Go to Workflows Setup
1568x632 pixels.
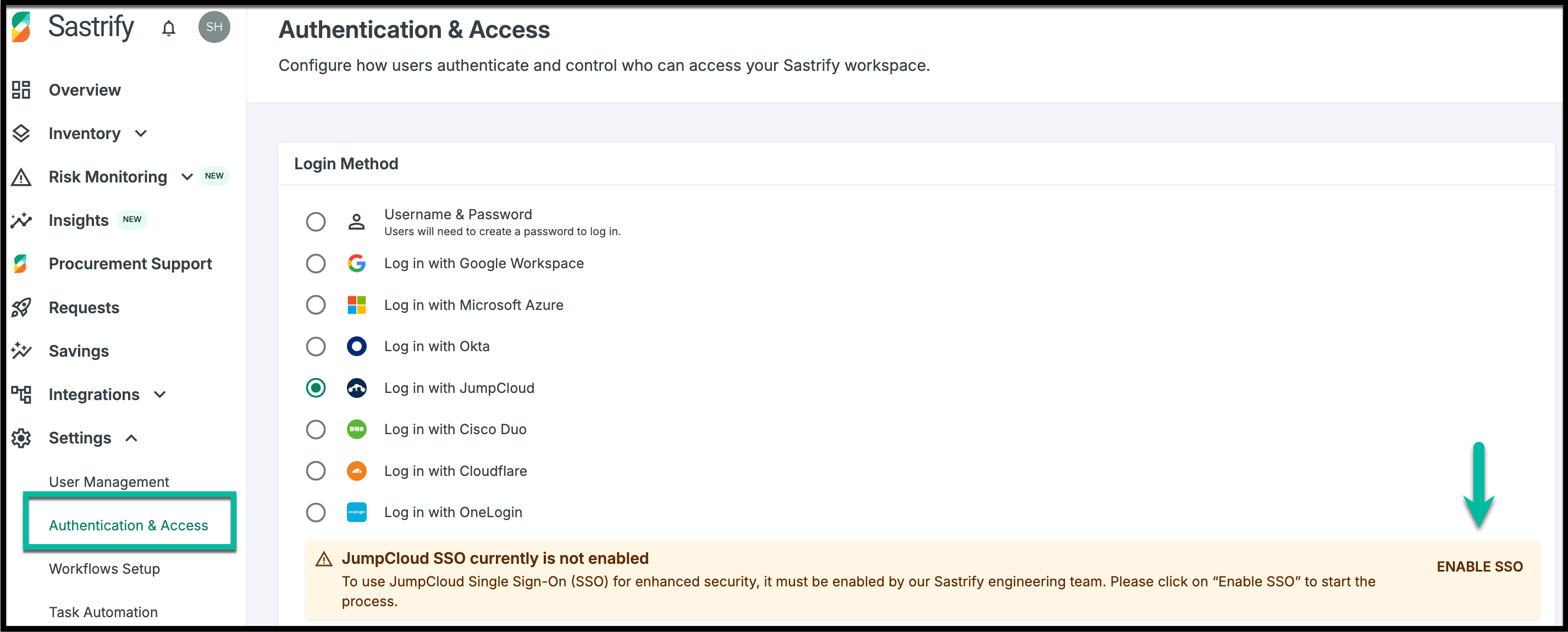(x=104, y=569)
